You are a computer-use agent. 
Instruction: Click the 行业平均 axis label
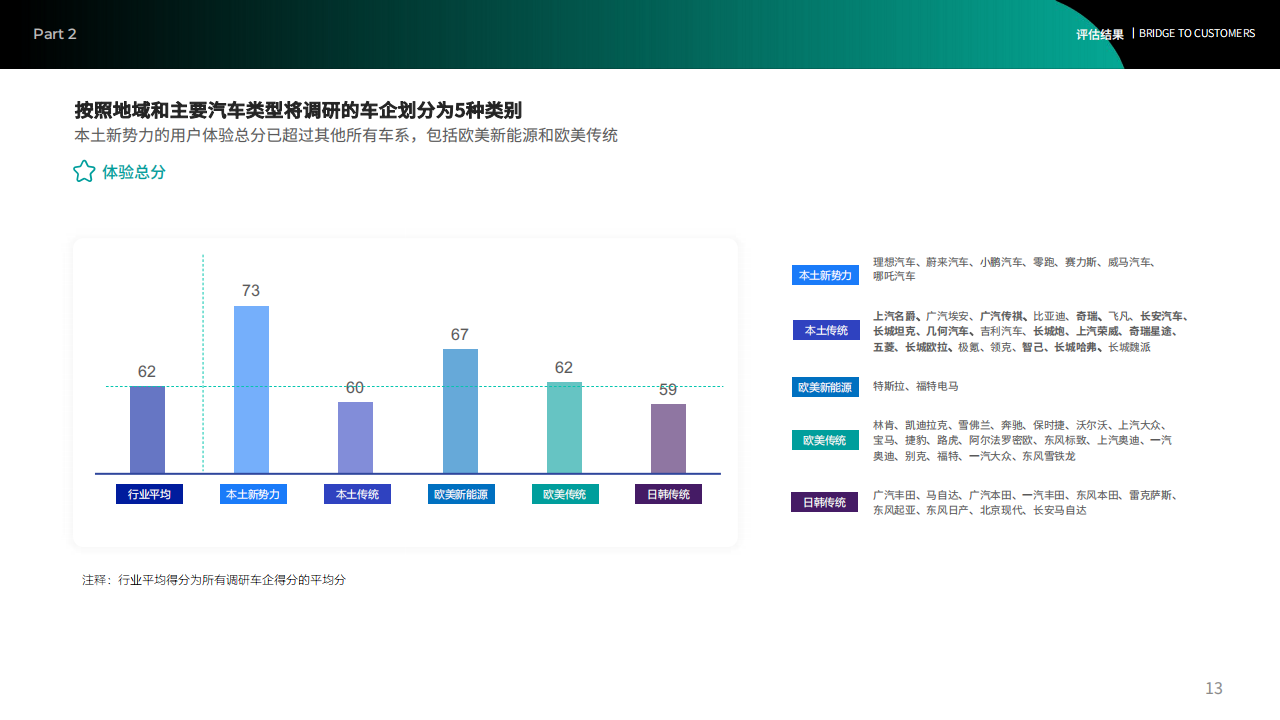(149, 494)
